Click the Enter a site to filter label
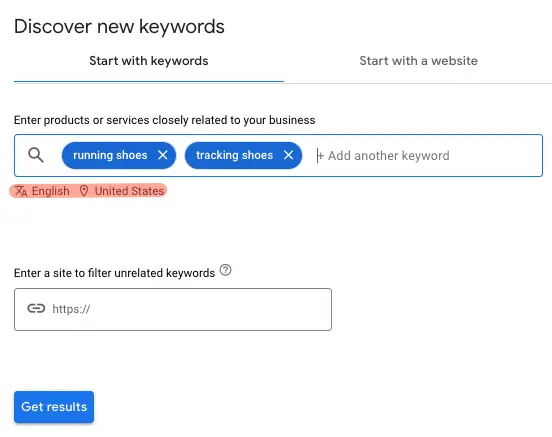 (x=114, y=273)
